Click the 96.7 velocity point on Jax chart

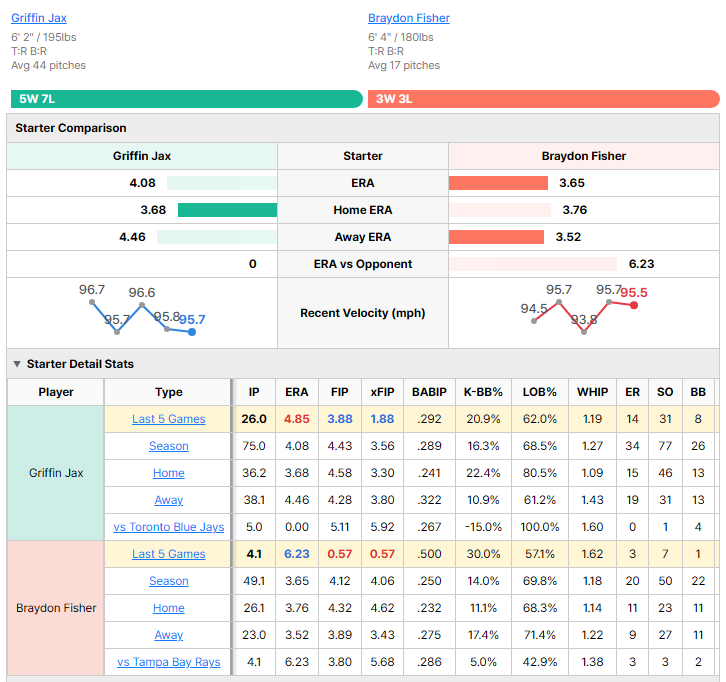coord(92,302)
